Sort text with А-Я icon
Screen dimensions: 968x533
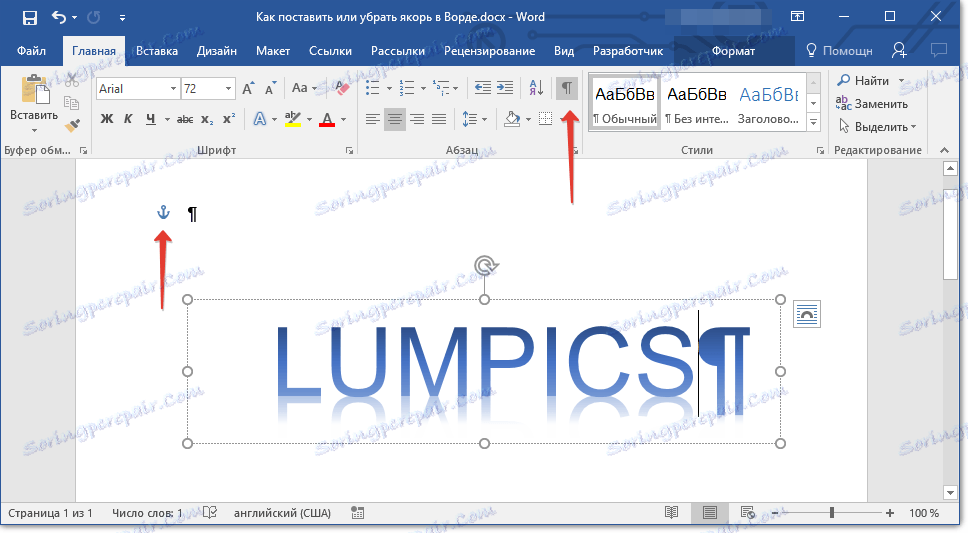tap(536, 88)
